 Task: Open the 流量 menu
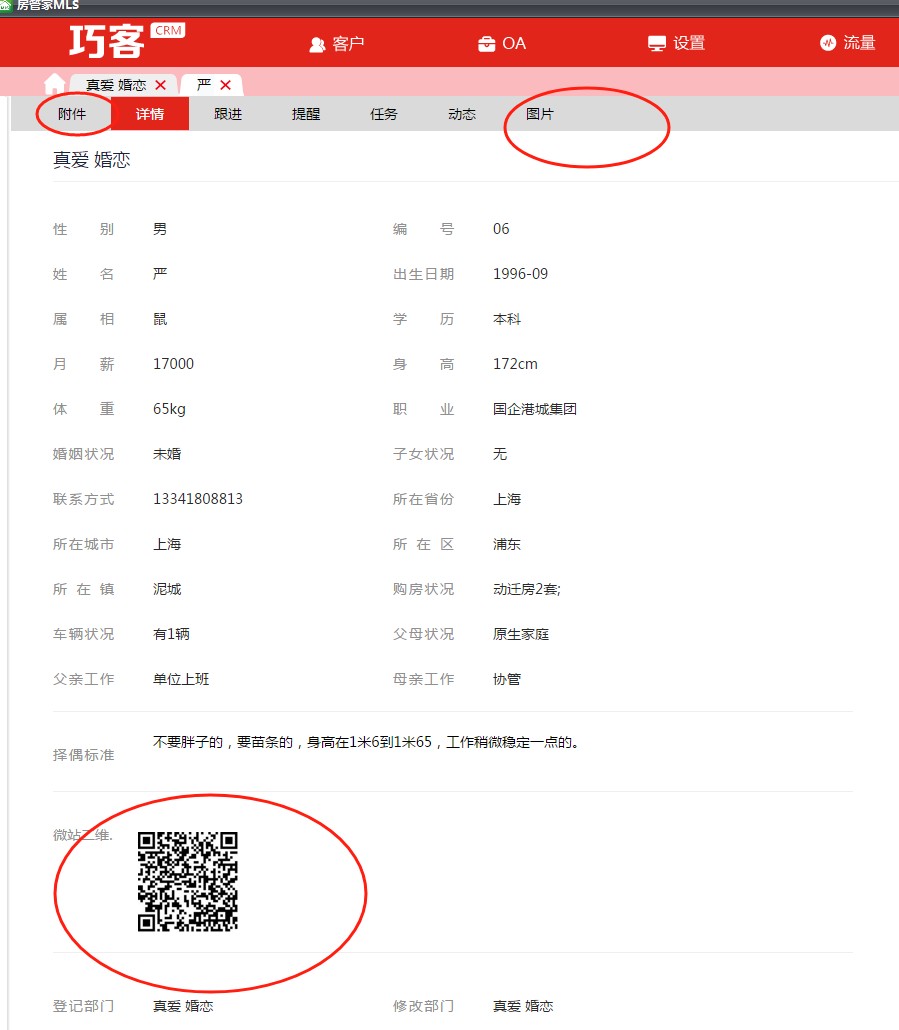click(x=848, y=43)
